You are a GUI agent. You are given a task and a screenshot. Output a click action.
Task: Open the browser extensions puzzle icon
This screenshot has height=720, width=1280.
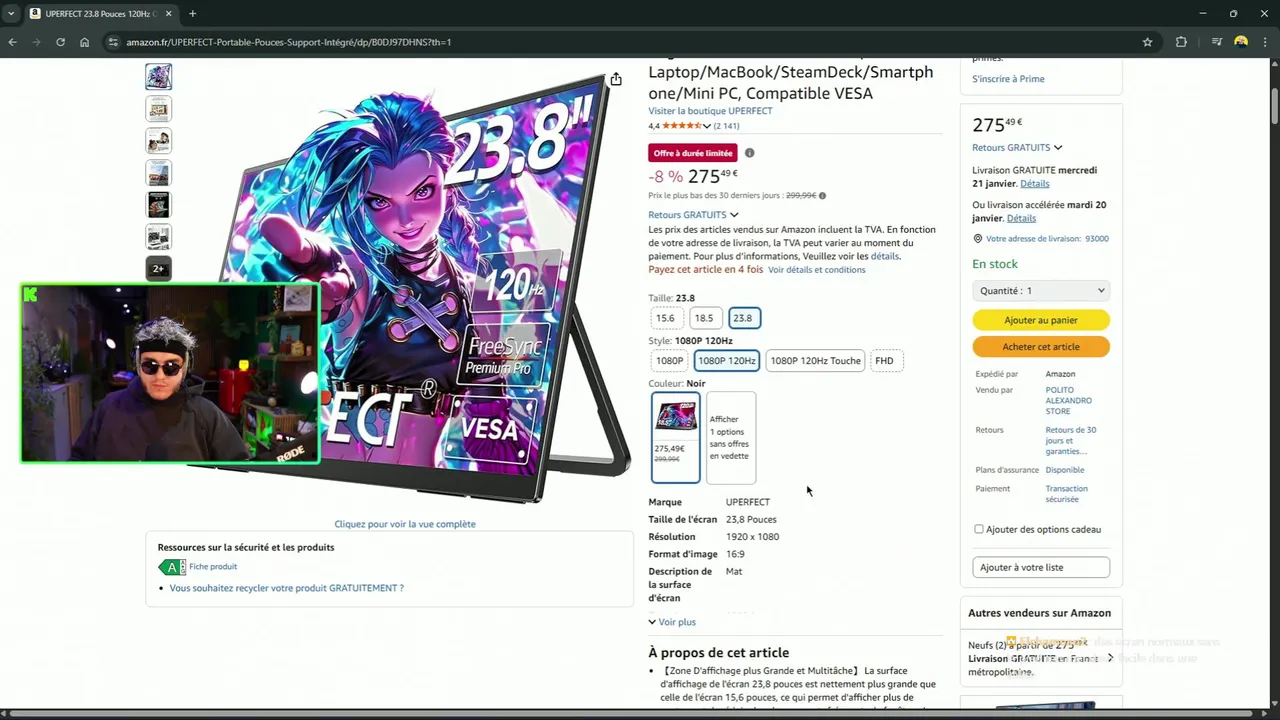(x=1181, y=42)
